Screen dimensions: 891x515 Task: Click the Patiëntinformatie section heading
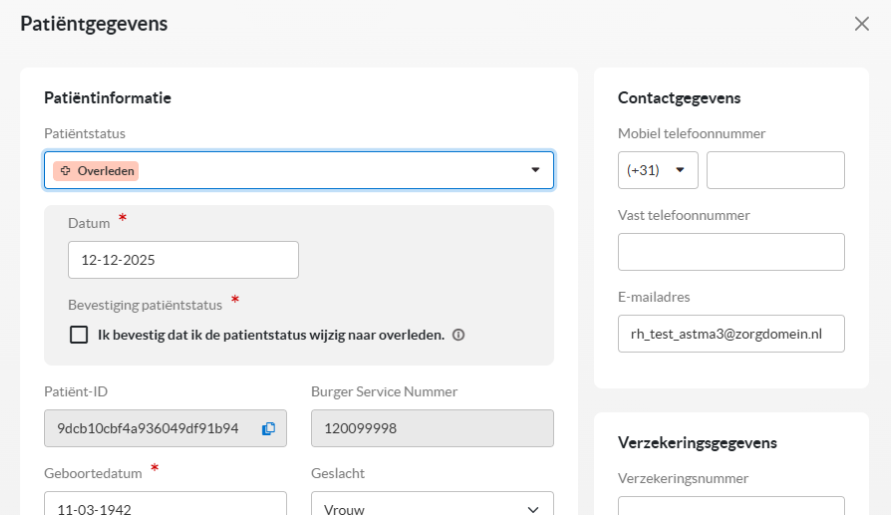108,98
